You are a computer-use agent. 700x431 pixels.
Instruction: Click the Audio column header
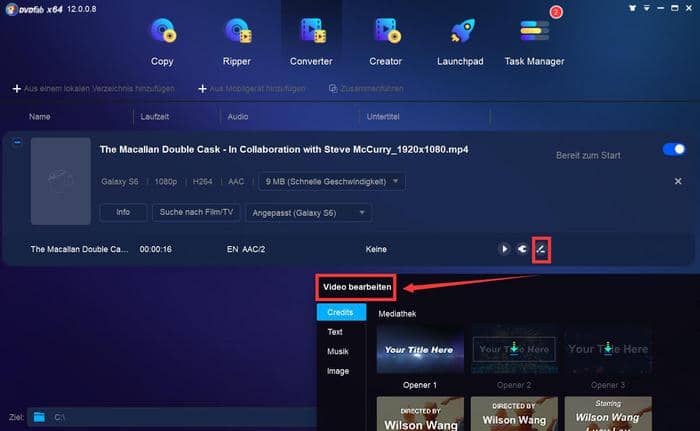coord(238,117)
